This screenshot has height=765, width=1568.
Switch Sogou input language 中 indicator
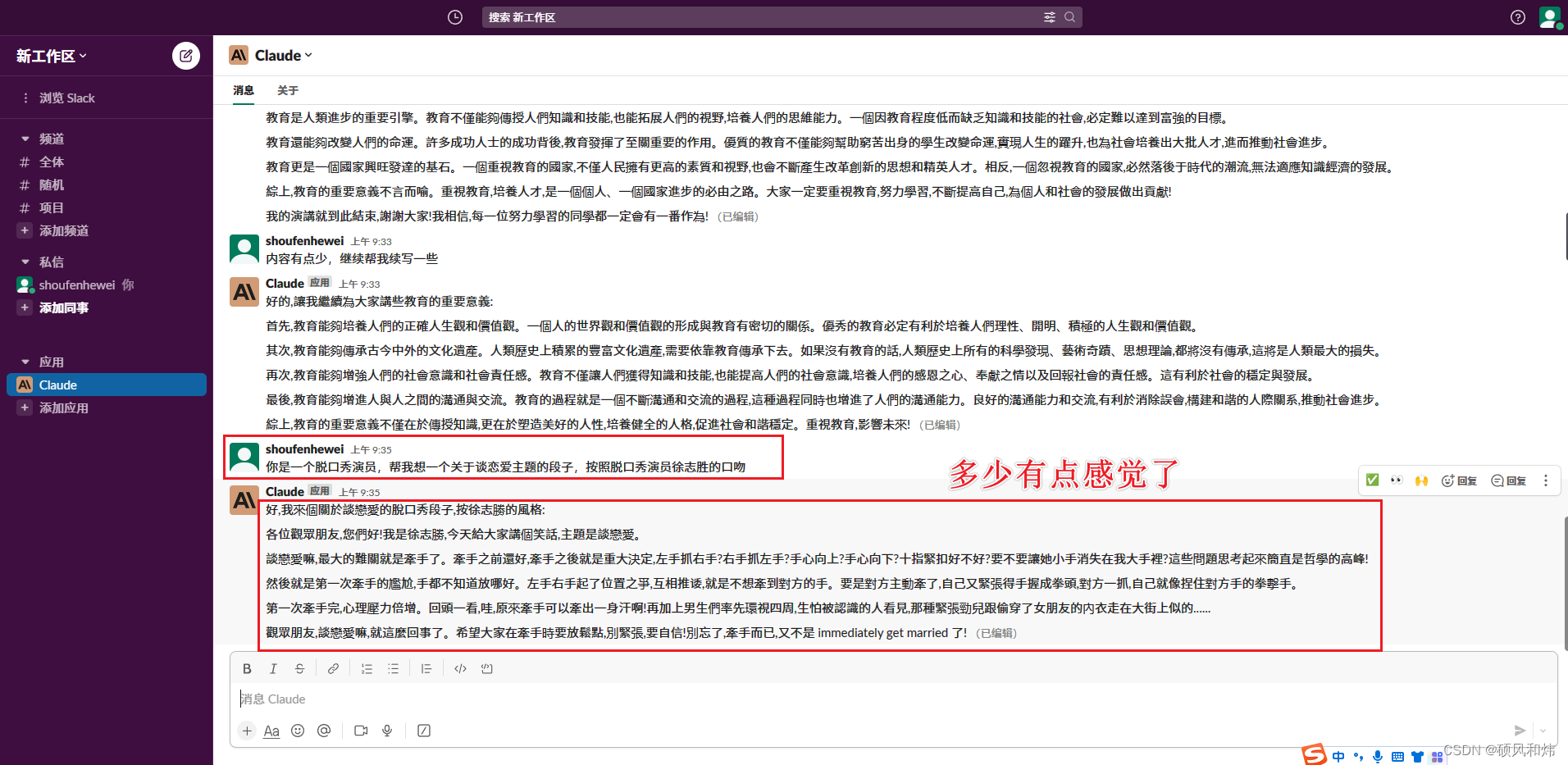click(x=1338, y=757)
